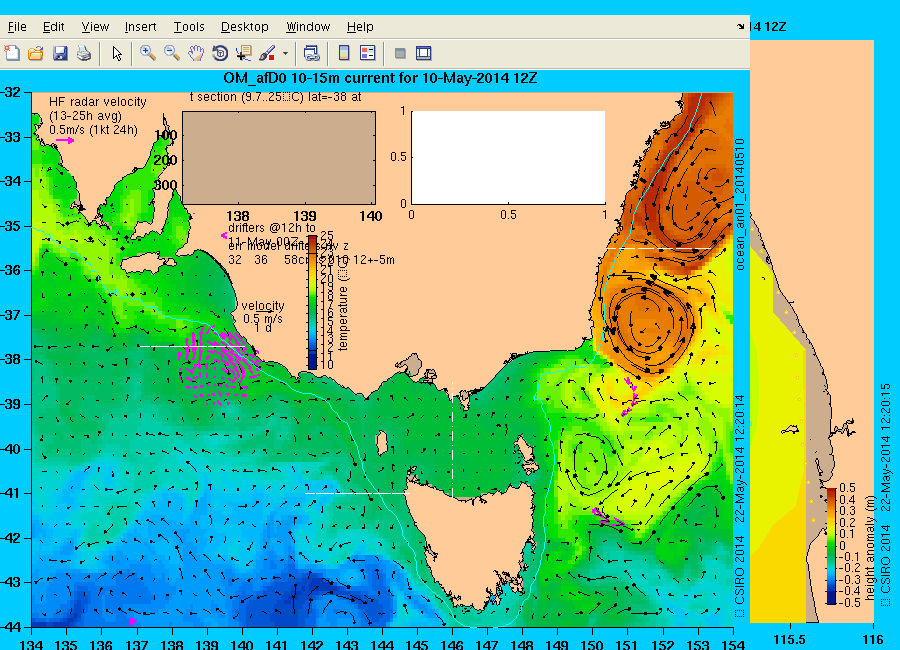Save the figure using the floppy disk icon

click(x=60, y=53)
